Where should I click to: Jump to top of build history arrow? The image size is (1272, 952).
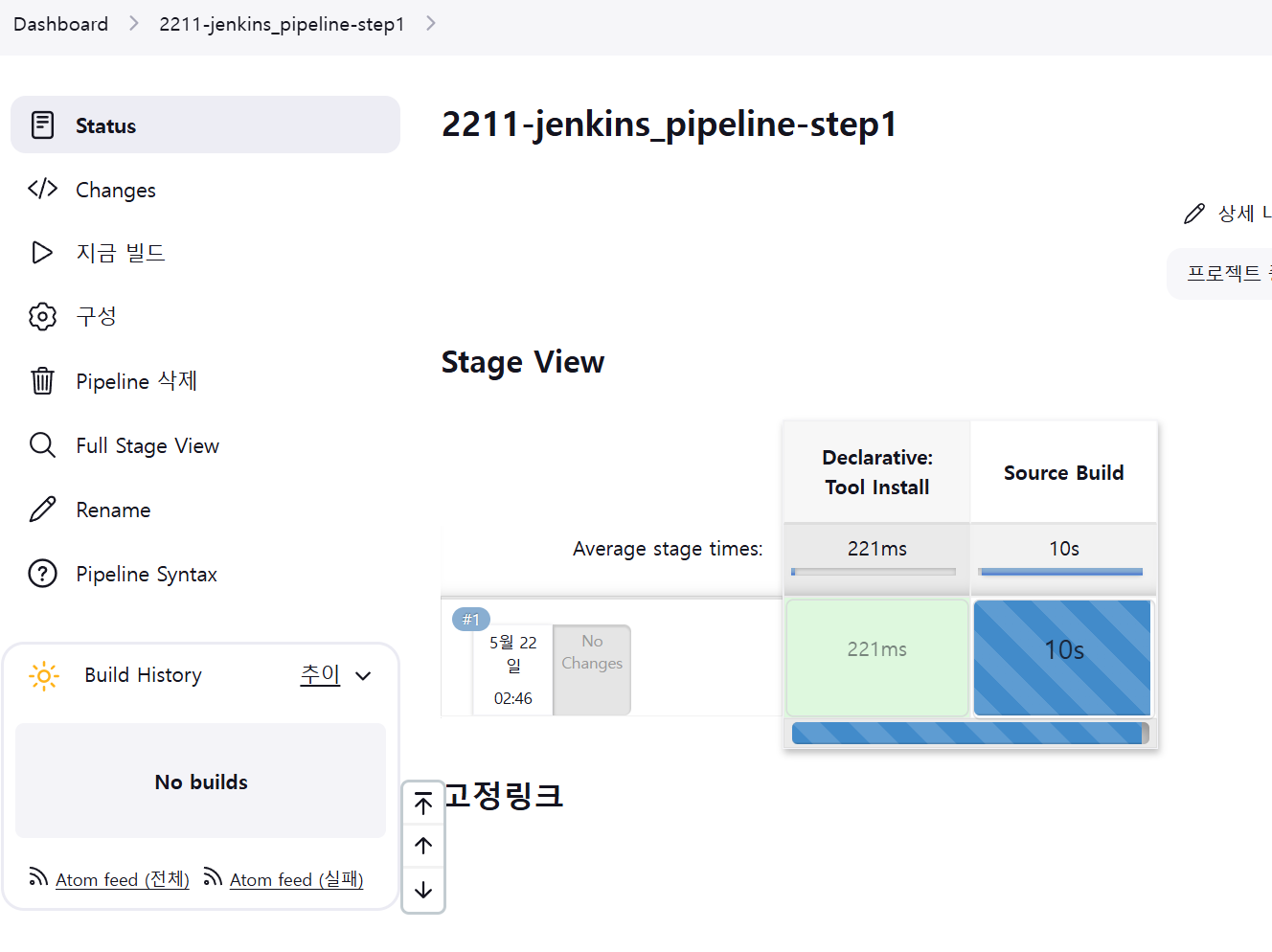coord(423,804)
